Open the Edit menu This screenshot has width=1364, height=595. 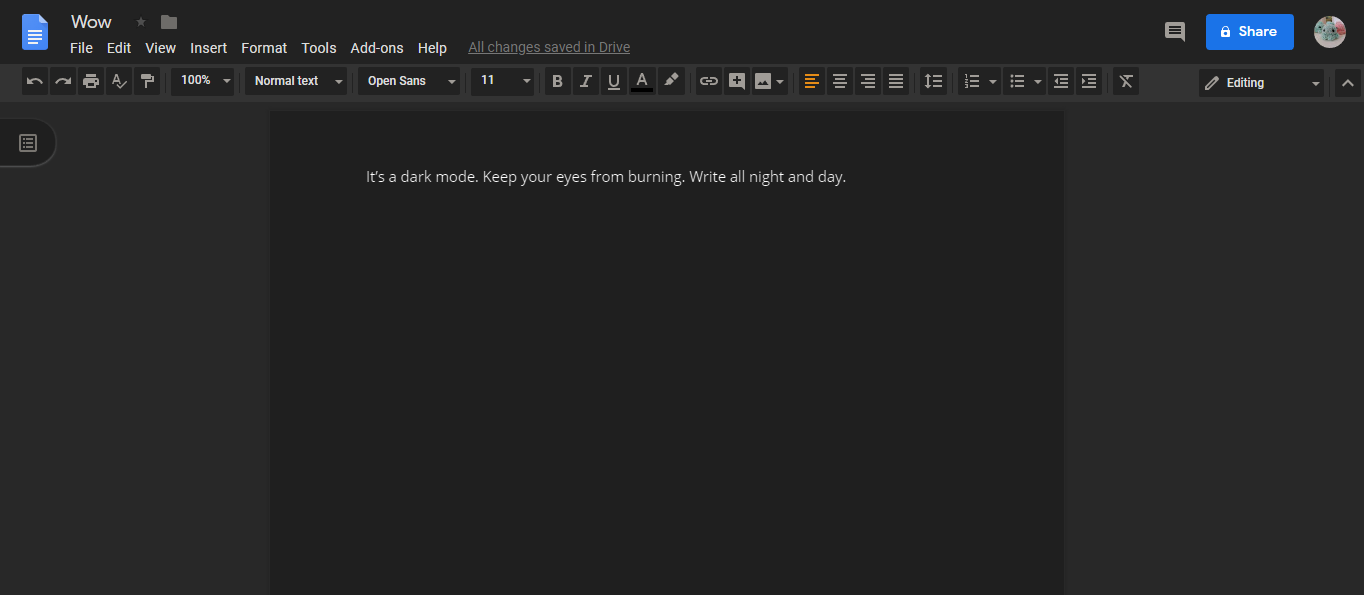pyautogui.click(x=119, y=48)
